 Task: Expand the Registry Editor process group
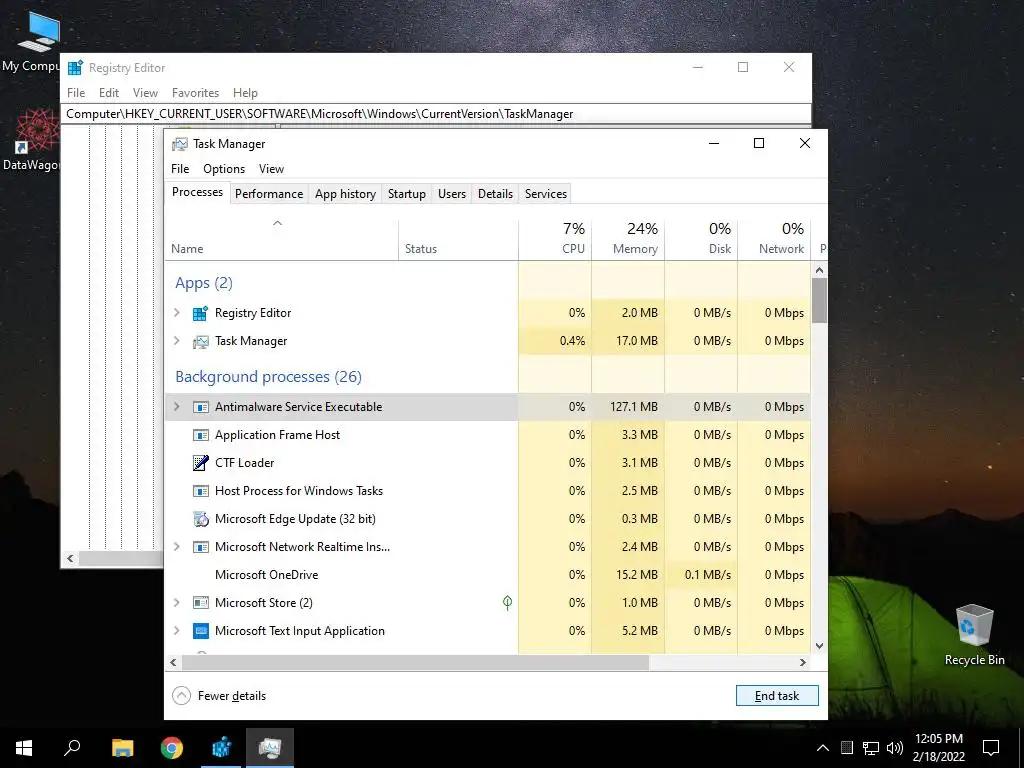pyautogui.click(x=176, y=313)
